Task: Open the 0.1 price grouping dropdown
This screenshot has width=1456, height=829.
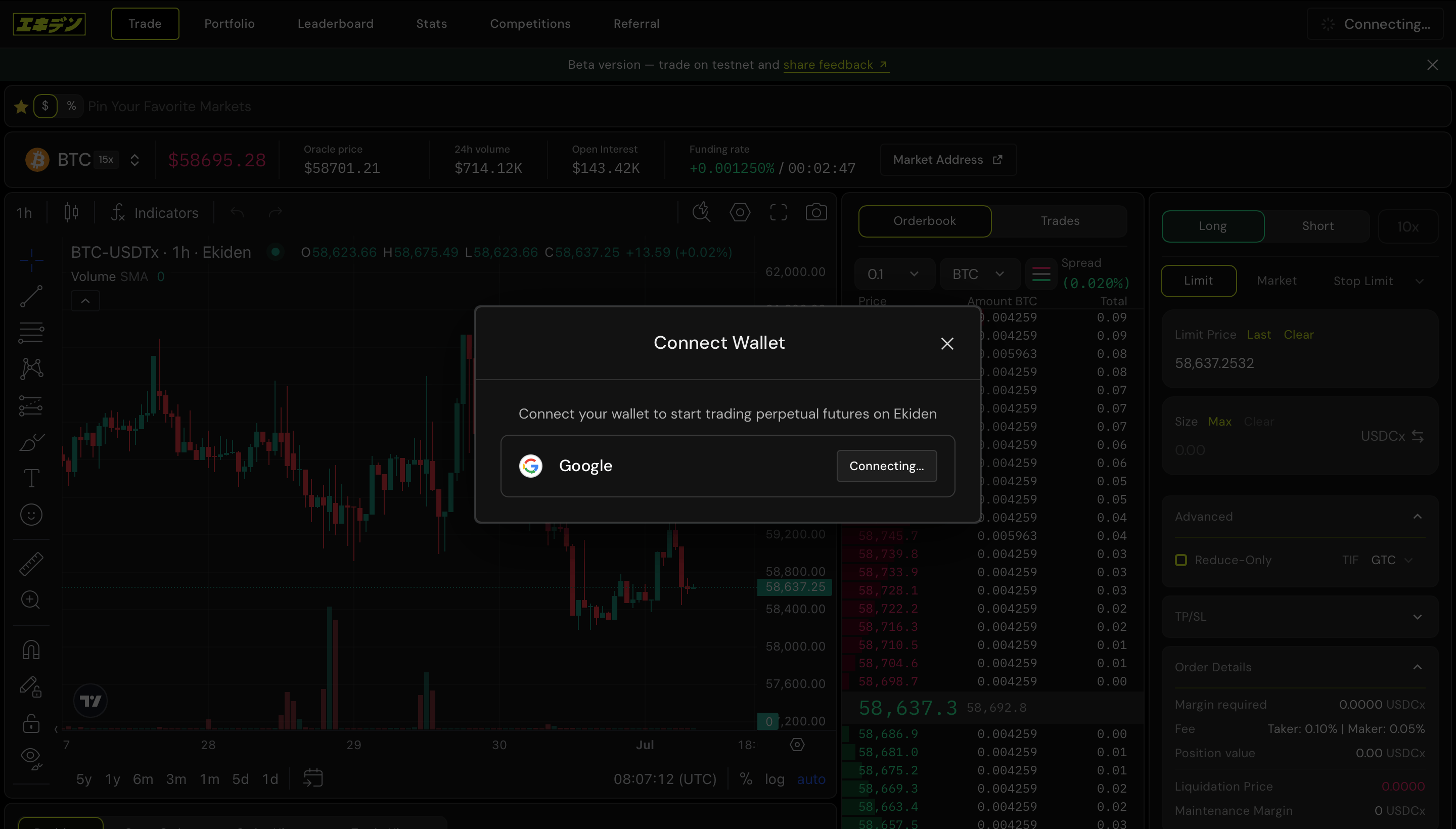Action: click(x=894, y=274)
